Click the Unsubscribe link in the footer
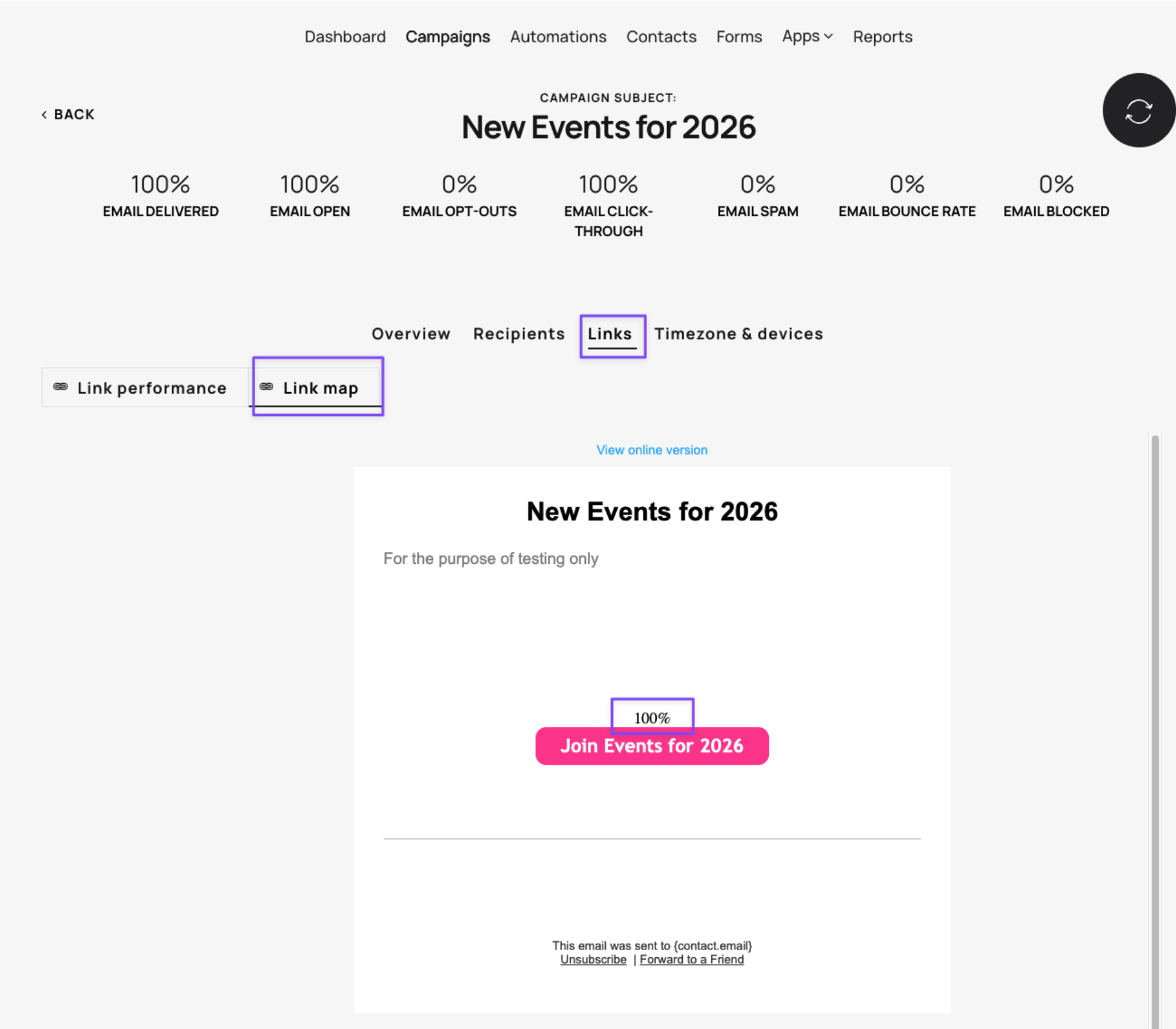 [x=593, y=959]
